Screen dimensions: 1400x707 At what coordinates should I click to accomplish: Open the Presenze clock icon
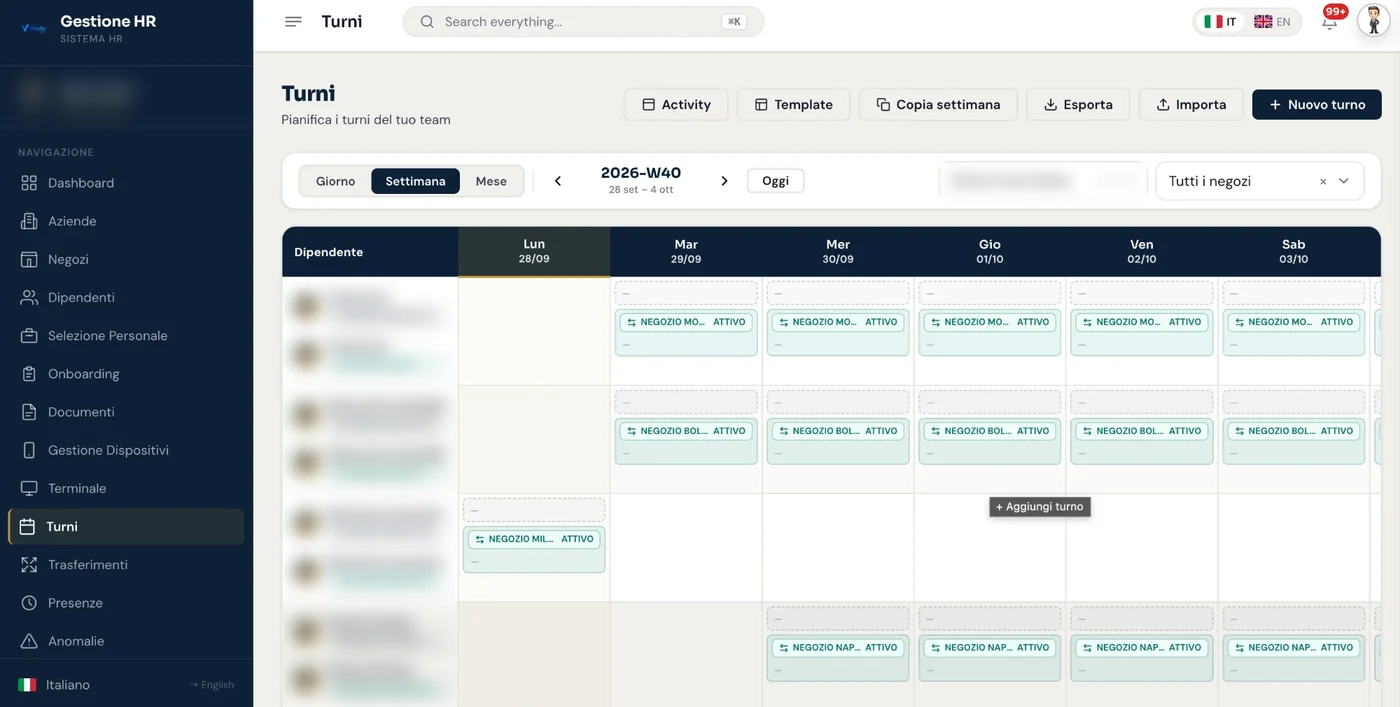click(x=28, y=603)
